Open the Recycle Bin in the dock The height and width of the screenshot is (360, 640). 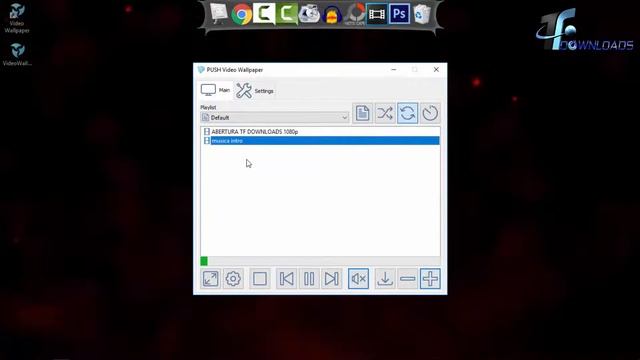point(422,14)
